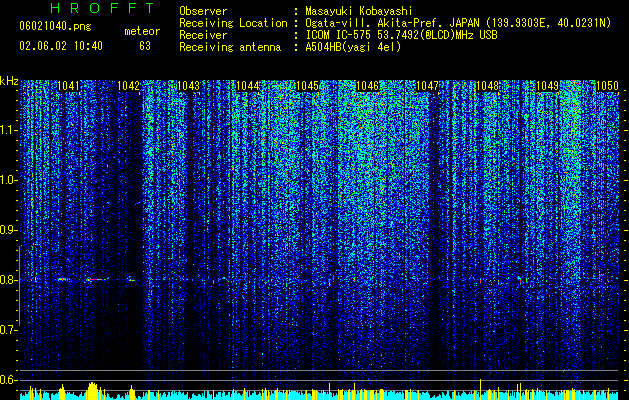Click the 1042 time marker
629x400 pixels.
click(128, 86)
